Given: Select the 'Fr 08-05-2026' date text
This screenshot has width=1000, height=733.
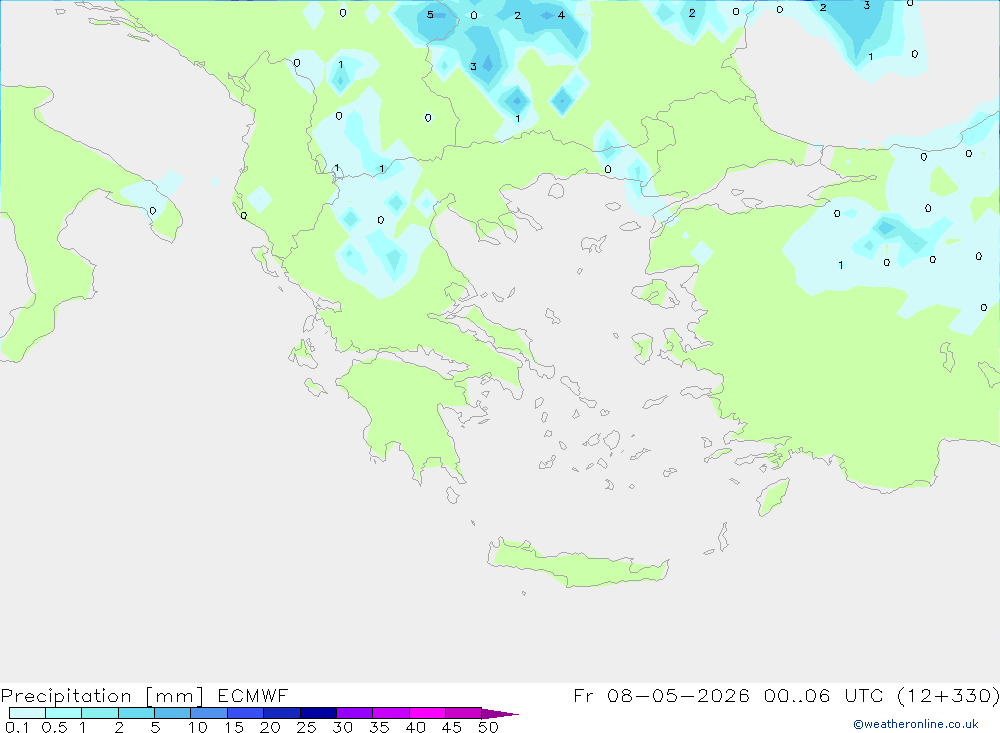Looking at the screenshot, I should pyautogui.click(x=661, y=695).
